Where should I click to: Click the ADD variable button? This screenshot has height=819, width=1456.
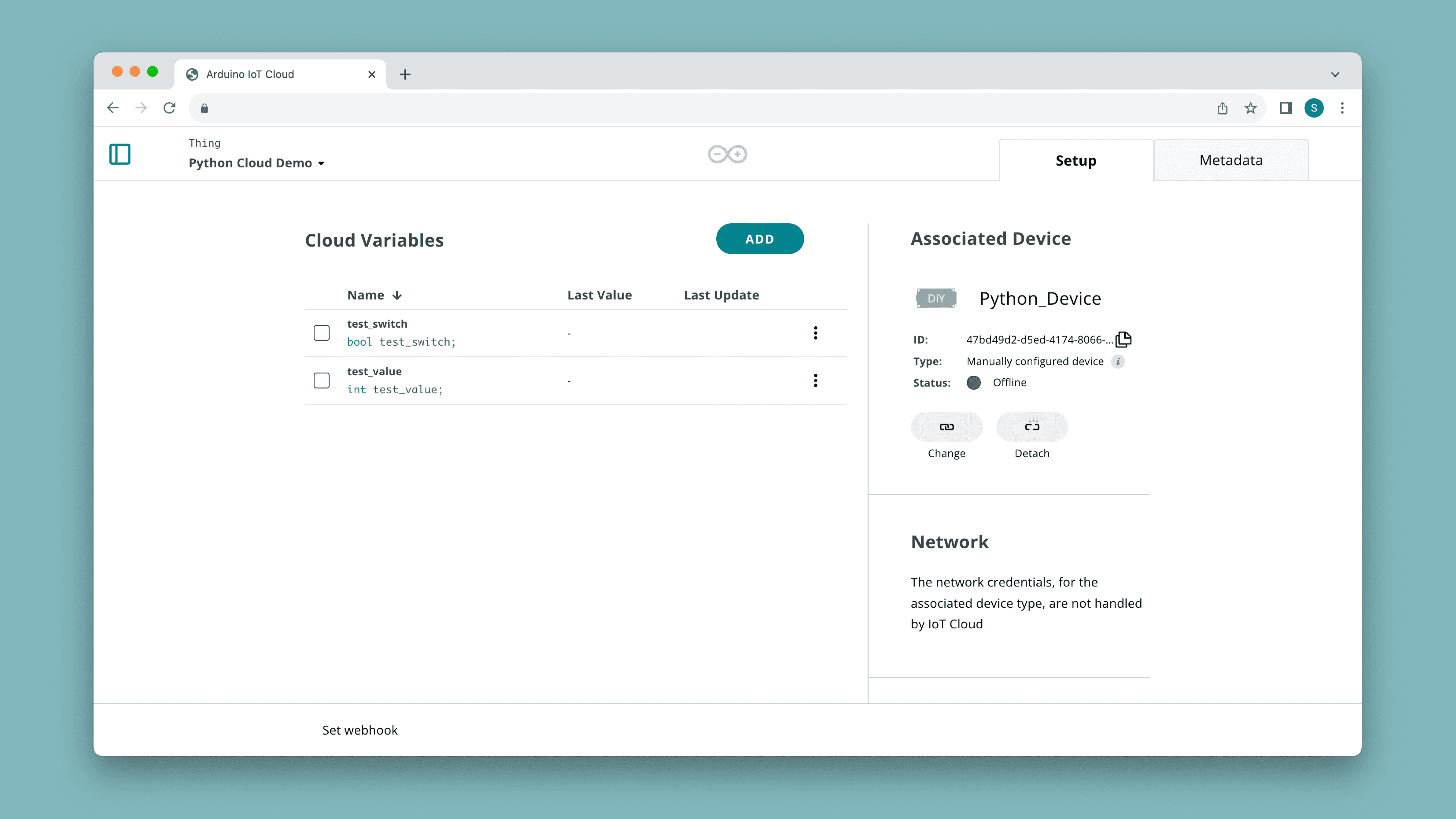(759, 239)
